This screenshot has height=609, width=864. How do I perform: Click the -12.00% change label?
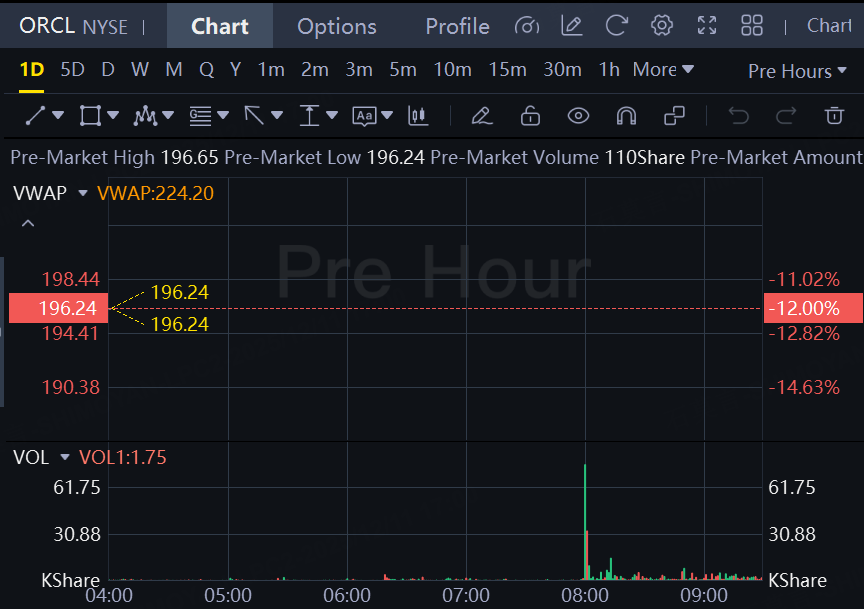pos(813,308)
